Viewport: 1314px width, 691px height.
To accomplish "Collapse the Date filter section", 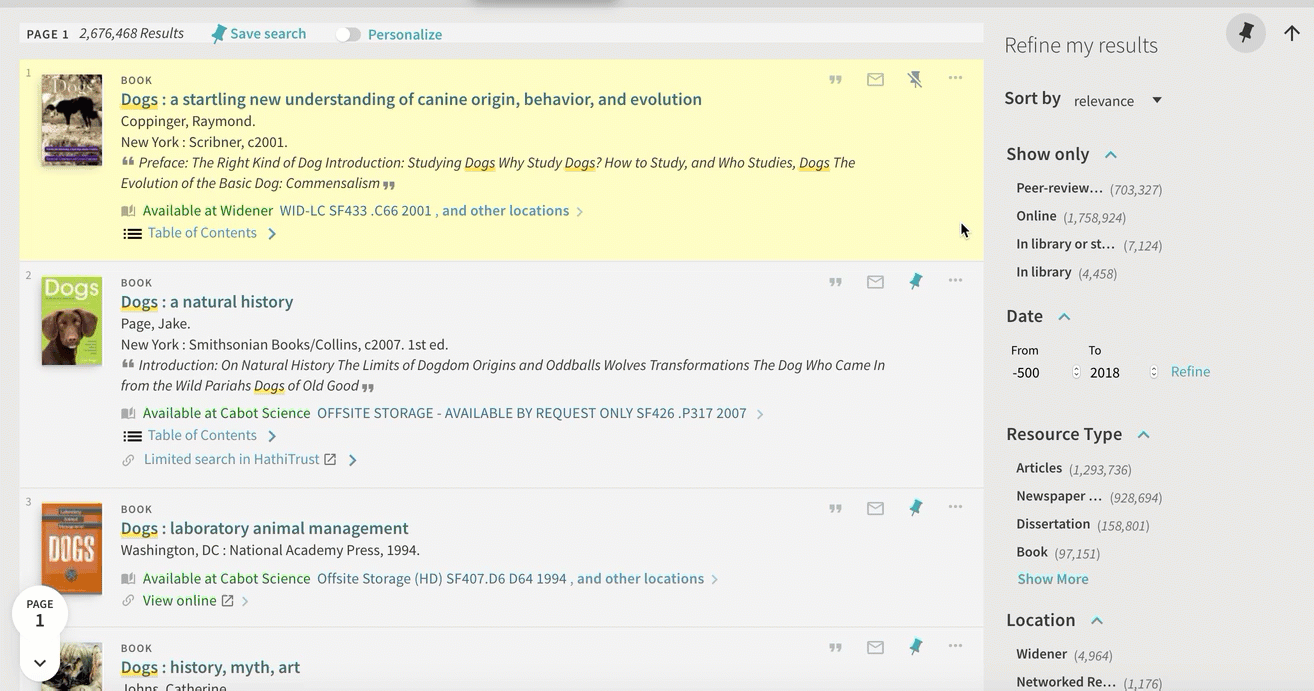I will pyautogui.click(x=1064, y=316).
